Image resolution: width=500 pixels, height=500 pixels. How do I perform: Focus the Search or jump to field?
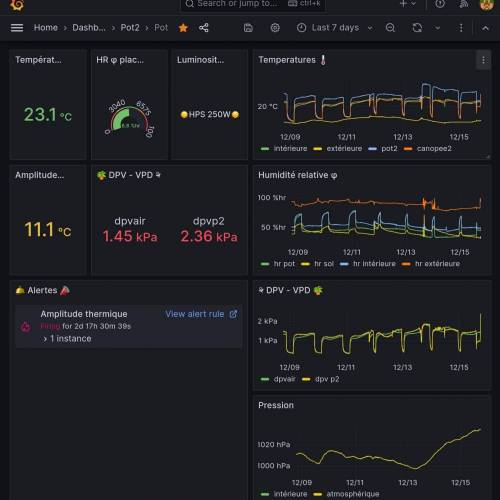pyautogui.click(x=253, y=4)
